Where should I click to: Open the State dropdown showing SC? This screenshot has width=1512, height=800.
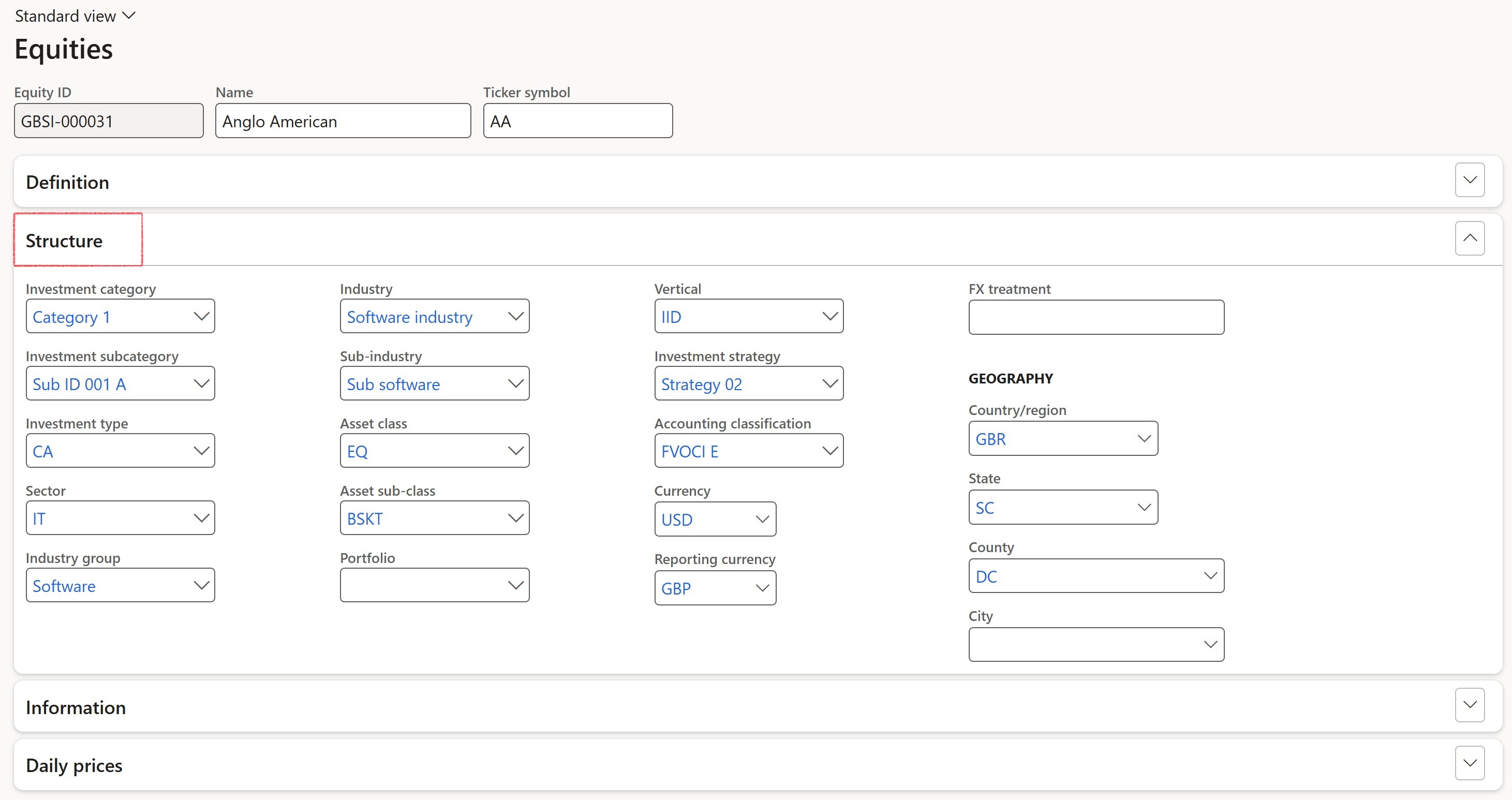pos(1144,507)
